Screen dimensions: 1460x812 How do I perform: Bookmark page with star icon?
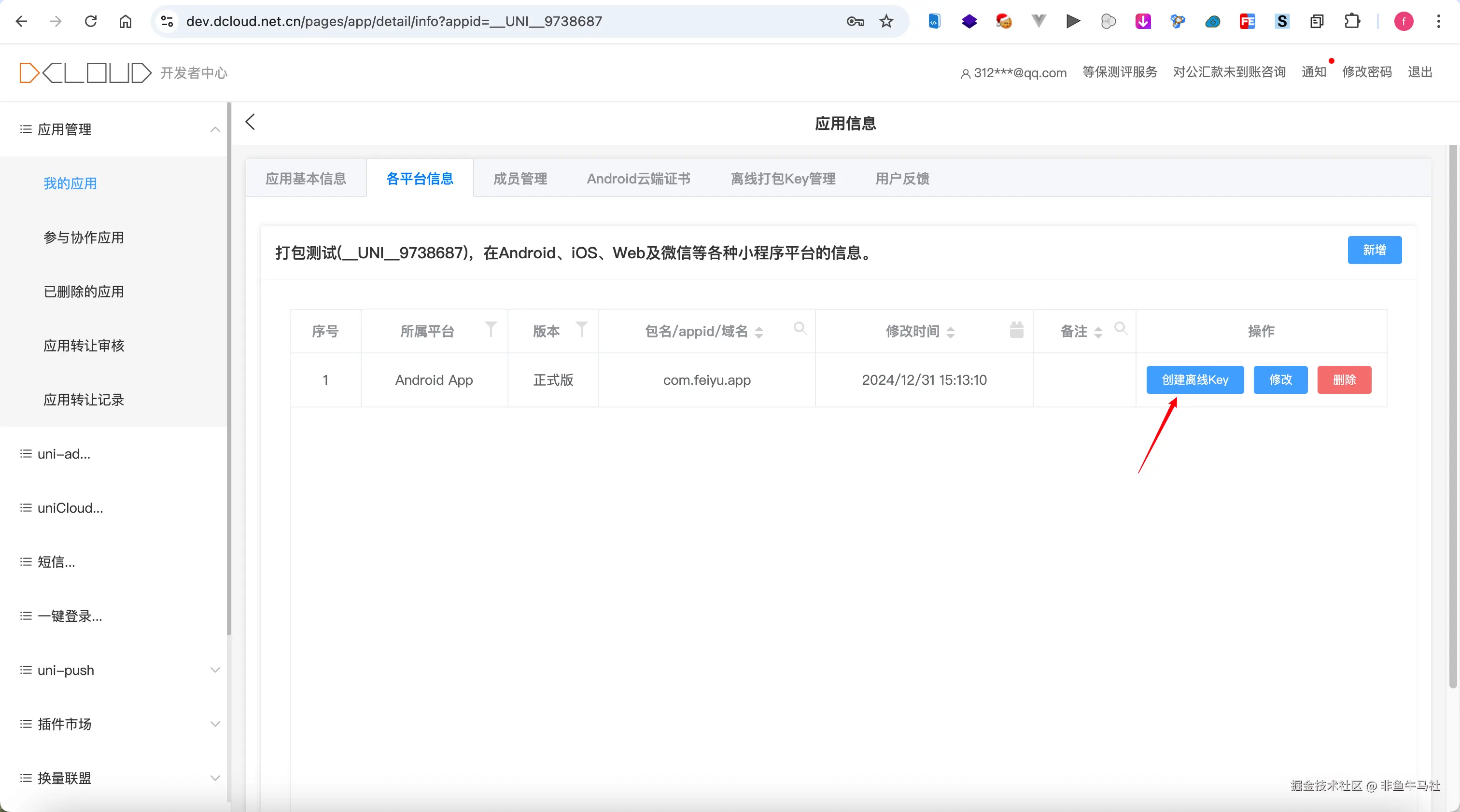[886, 22]
